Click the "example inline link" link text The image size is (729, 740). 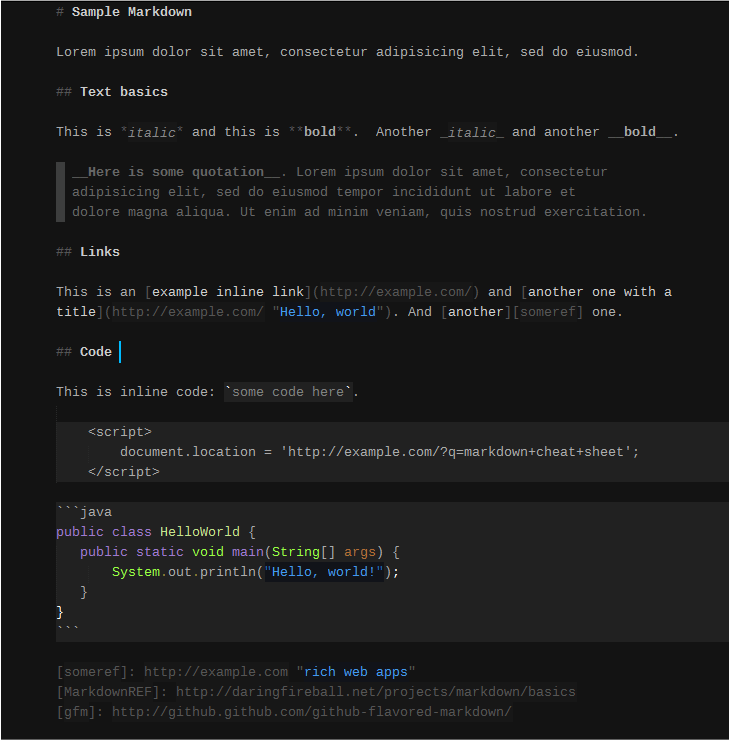point(227,292)
